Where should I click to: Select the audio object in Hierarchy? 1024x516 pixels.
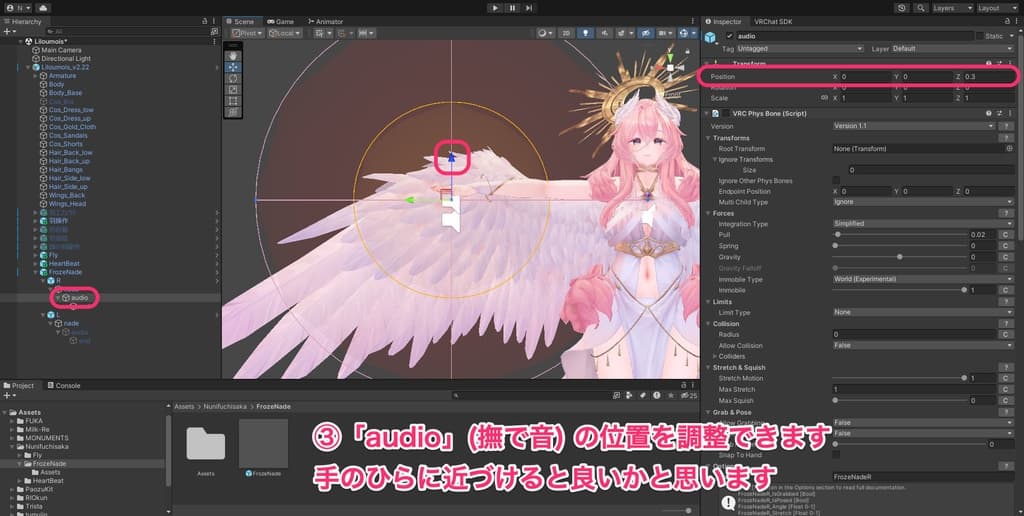[80, 298]
